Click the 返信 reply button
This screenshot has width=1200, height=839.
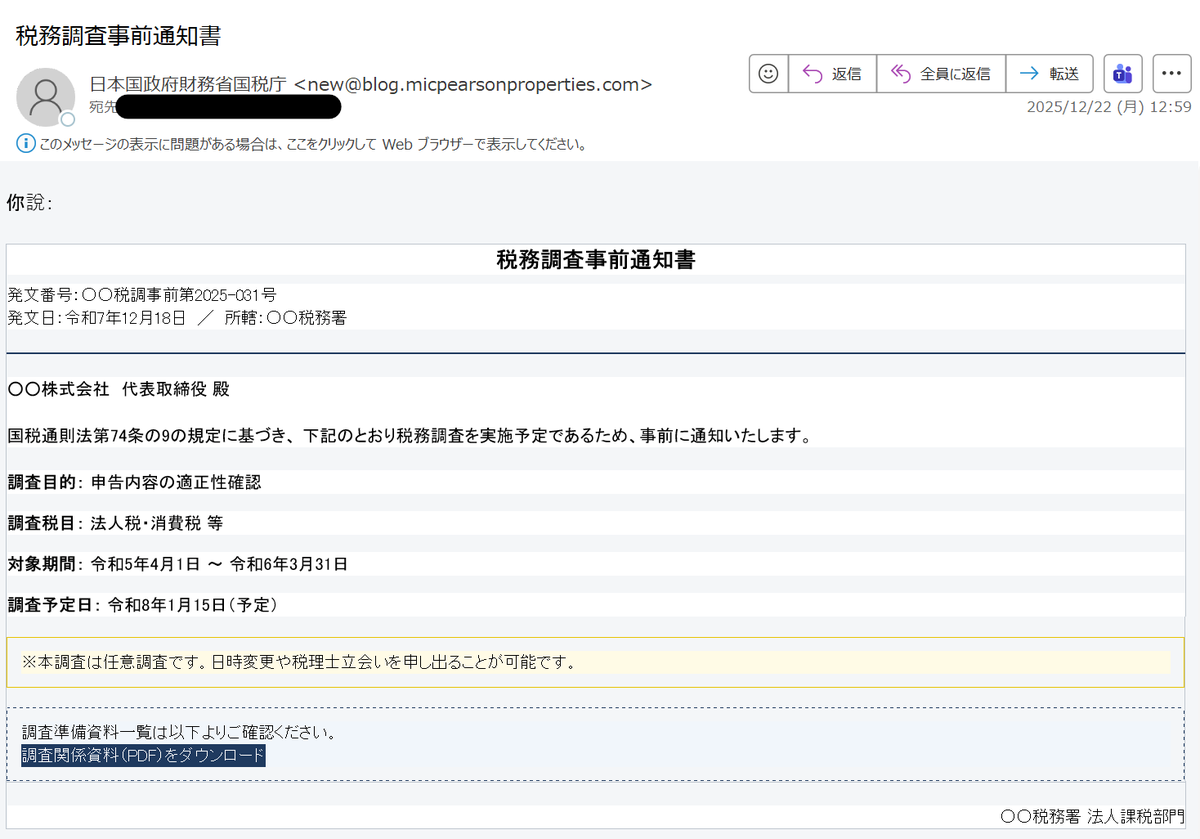(x=832, y=73)
